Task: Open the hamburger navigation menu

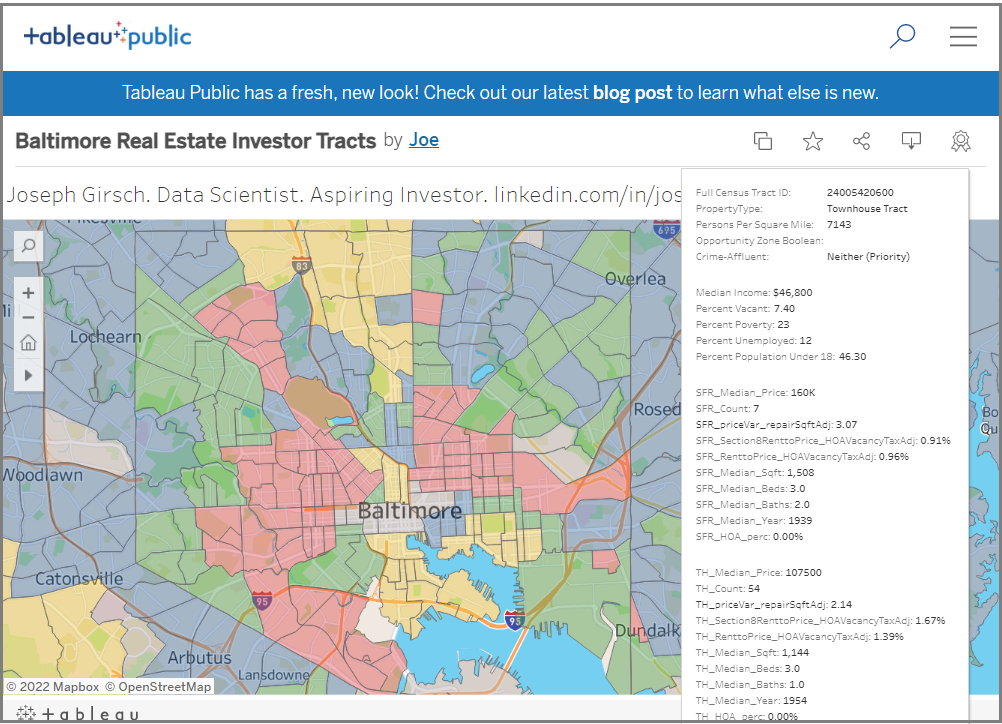Action: coord(963,37)
